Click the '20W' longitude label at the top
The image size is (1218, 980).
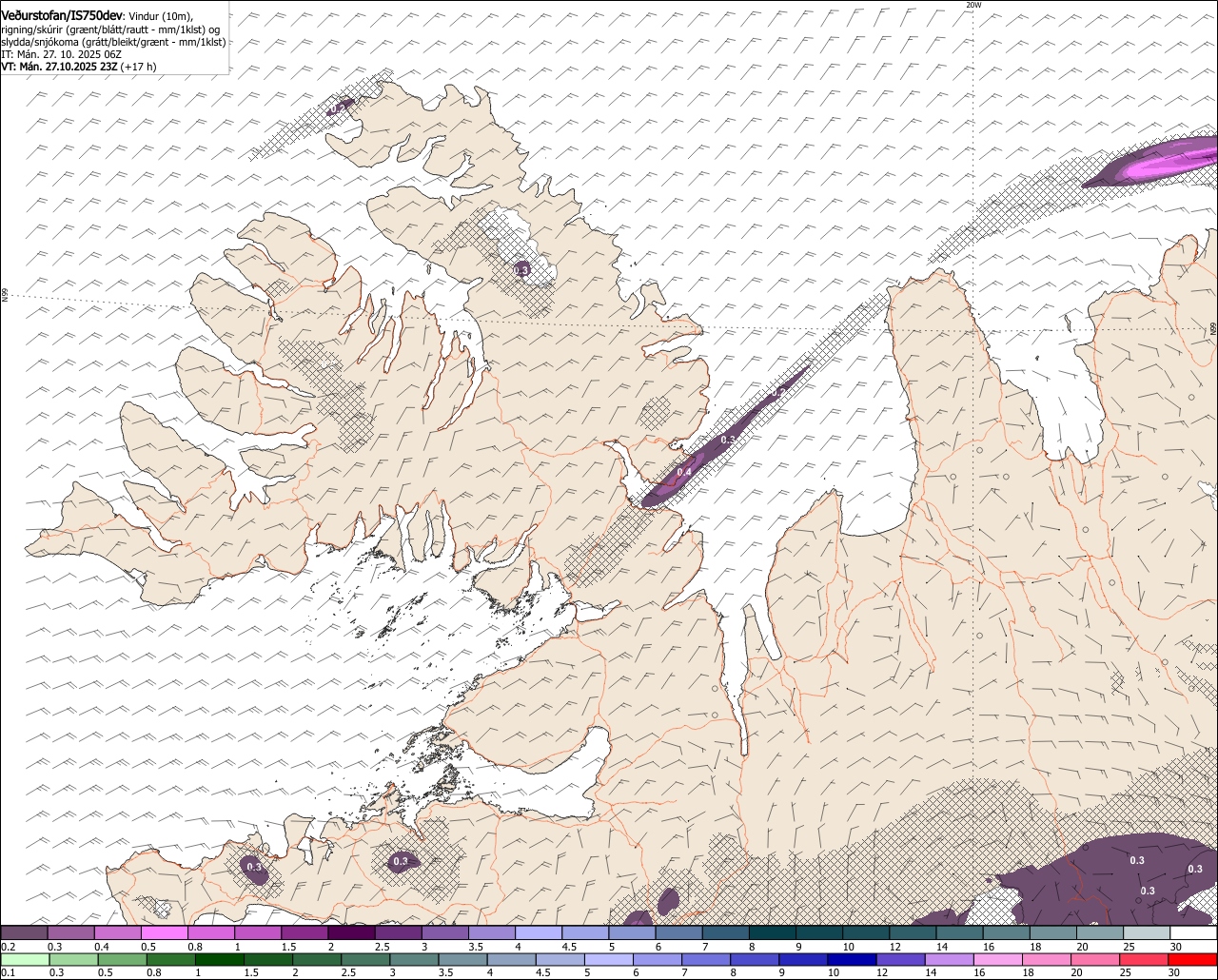point(972,5)
